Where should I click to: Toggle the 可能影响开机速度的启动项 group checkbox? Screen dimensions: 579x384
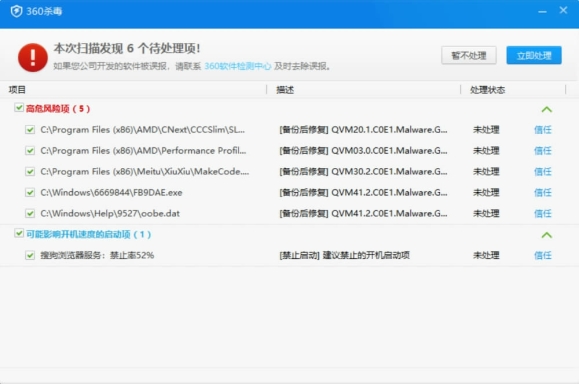pos(19,233)
